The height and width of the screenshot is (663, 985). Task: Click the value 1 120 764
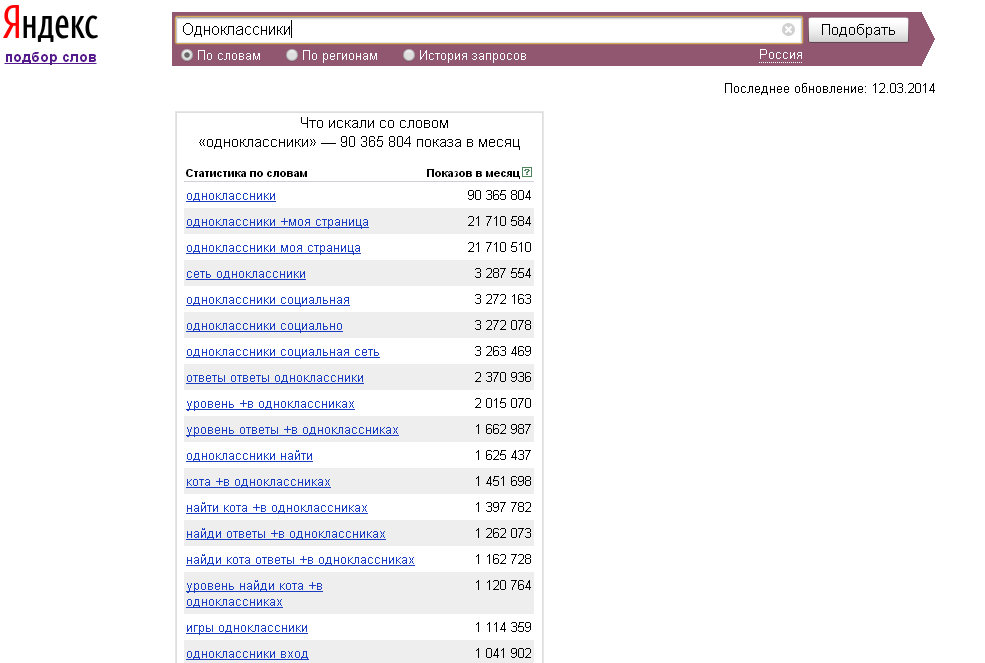click(503, 585)
